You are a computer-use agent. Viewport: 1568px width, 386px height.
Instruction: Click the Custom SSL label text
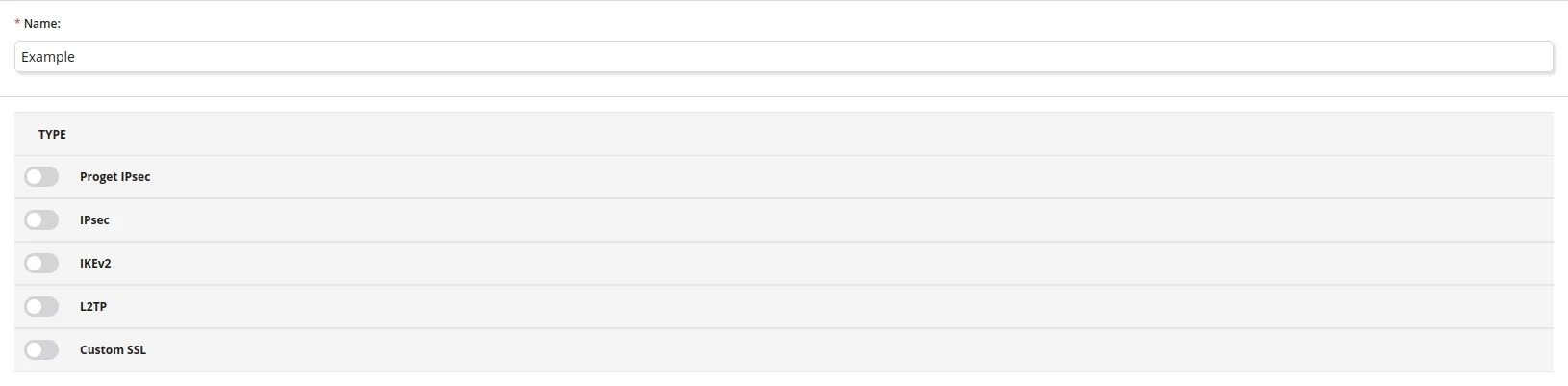click(x=113, y=350)
